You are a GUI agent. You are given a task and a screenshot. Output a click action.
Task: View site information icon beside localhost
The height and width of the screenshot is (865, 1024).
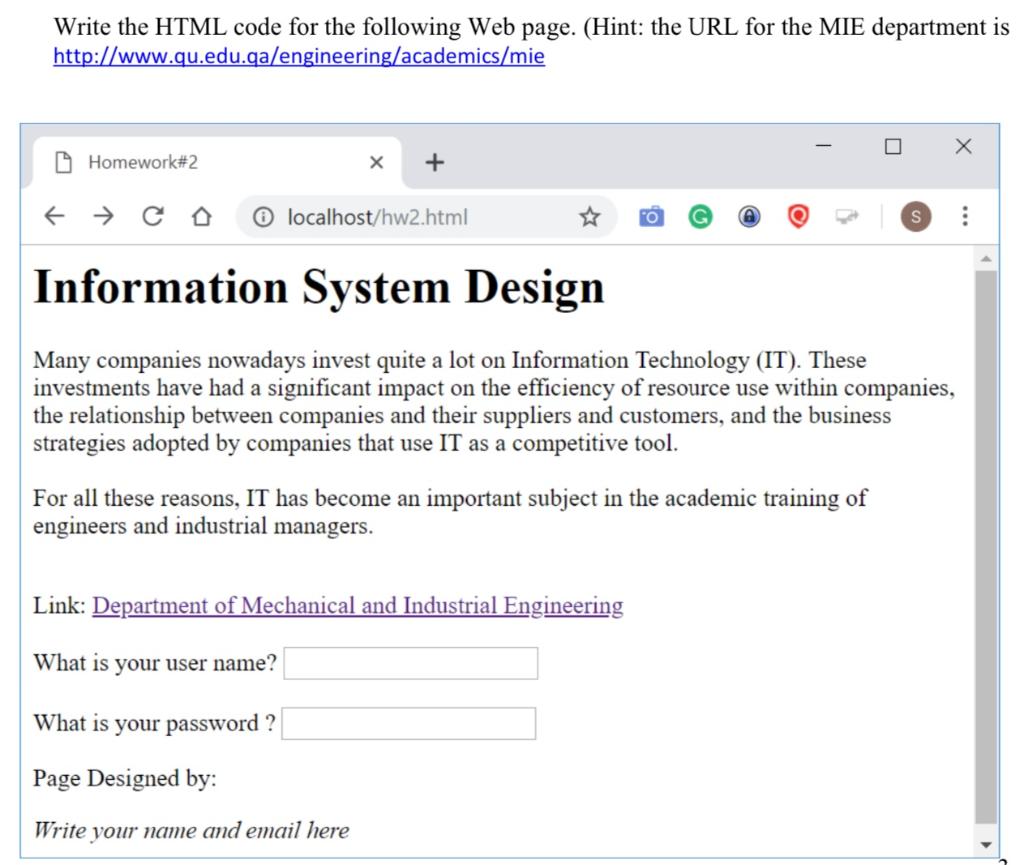coord(263,217)
